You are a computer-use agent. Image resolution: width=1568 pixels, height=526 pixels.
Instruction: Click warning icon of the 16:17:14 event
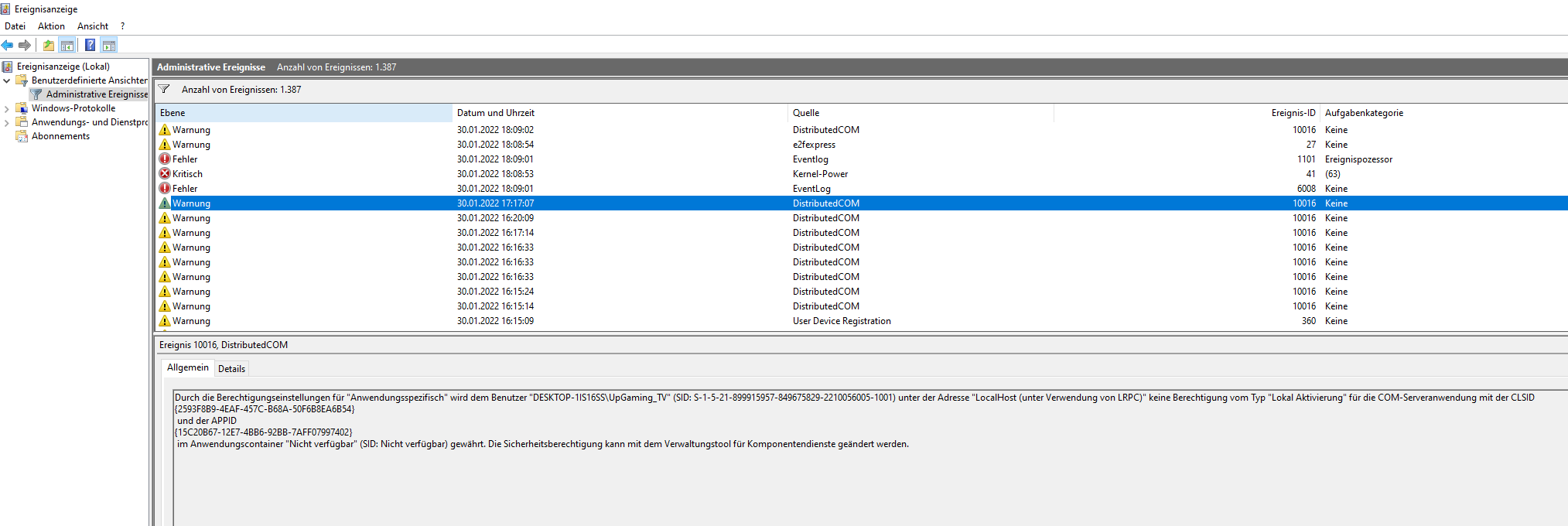click(165, 233)
